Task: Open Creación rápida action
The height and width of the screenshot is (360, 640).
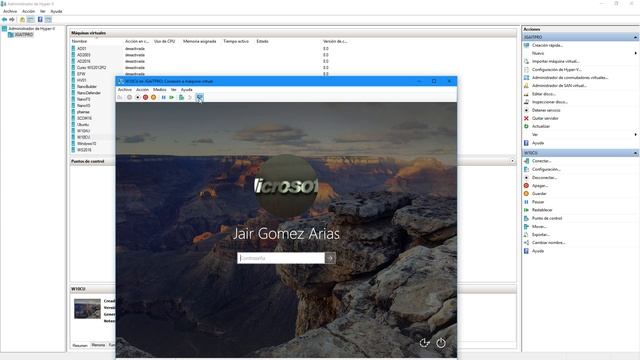Action: tap(547, 45)
